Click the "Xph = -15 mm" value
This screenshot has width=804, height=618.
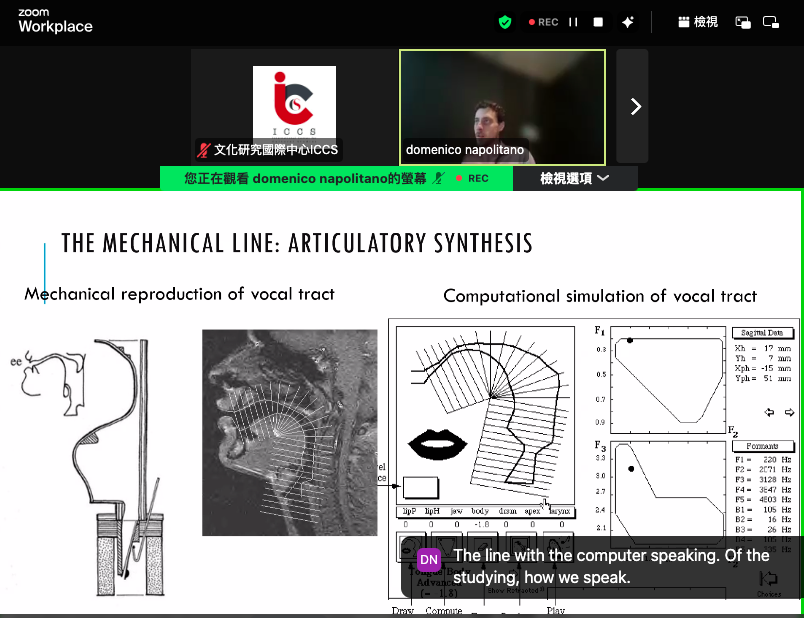coord(763,368)
